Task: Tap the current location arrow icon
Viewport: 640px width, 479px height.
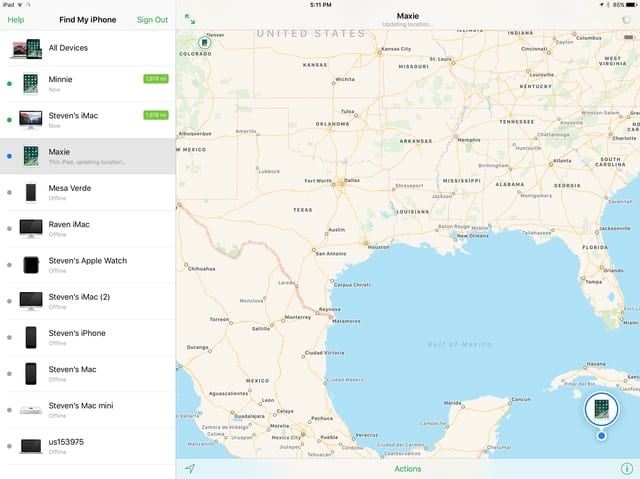Action: tap(190, 468)
